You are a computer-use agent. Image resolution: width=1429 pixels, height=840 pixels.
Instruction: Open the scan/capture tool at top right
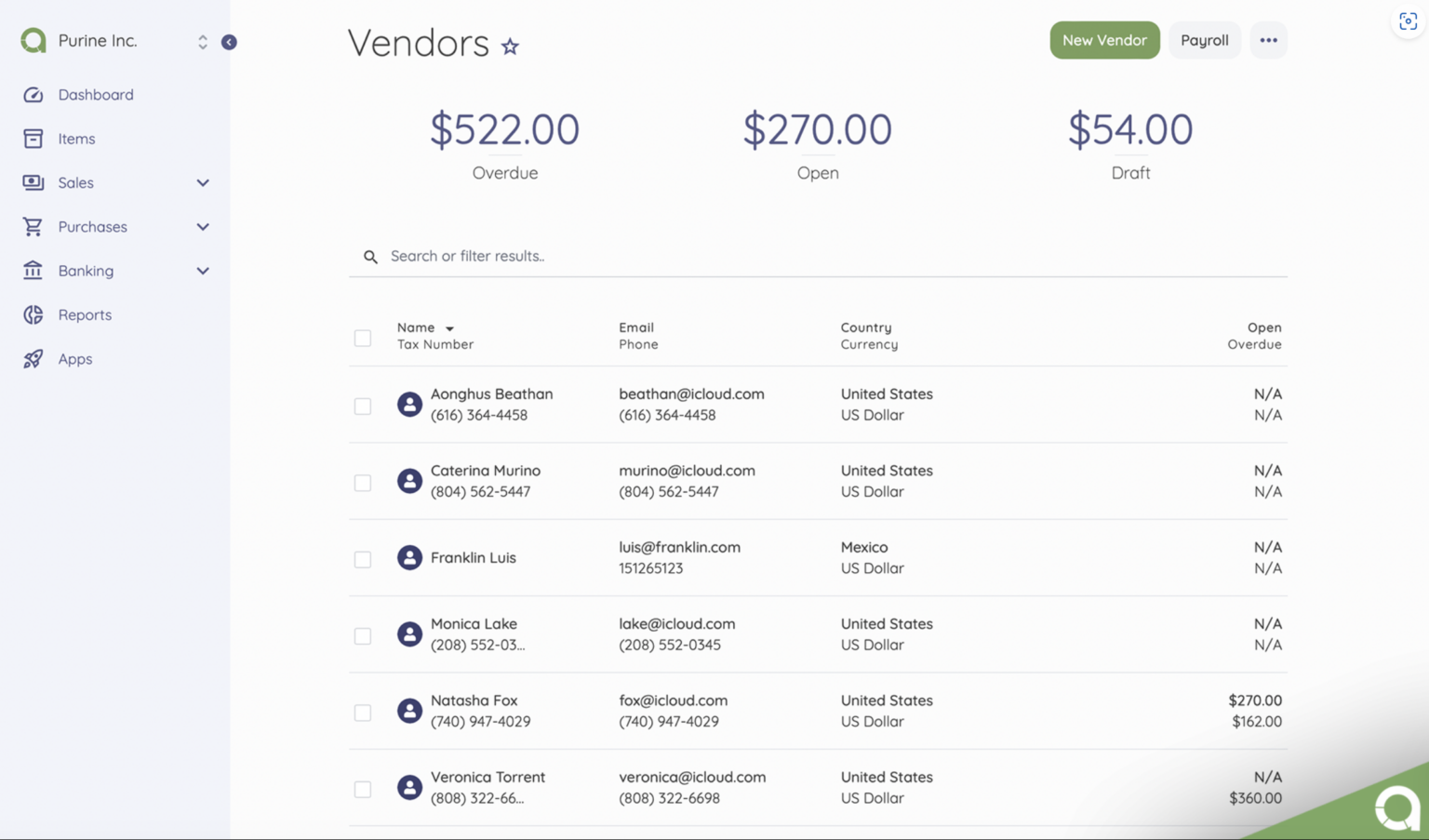coord(1407,20)
